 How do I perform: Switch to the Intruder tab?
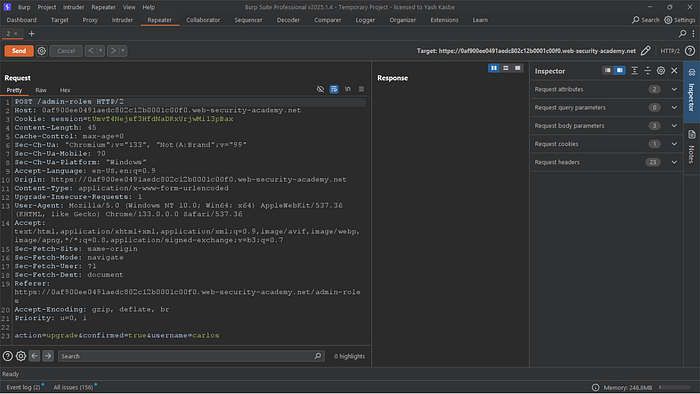[x=122, y=20]
